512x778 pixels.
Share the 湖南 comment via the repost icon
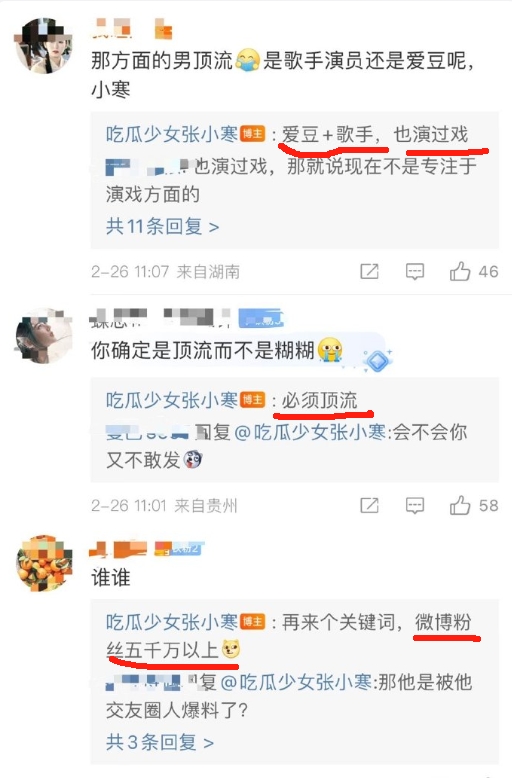tap(370, 271)
